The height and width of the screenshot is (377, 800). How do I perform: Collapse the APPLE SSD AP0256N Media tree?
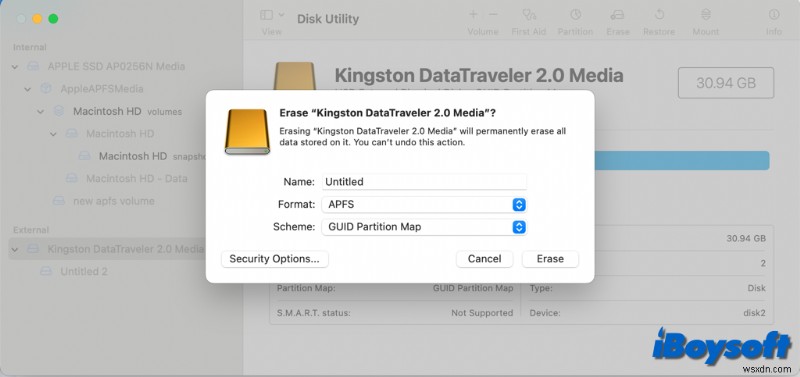[x=15, y=66]
